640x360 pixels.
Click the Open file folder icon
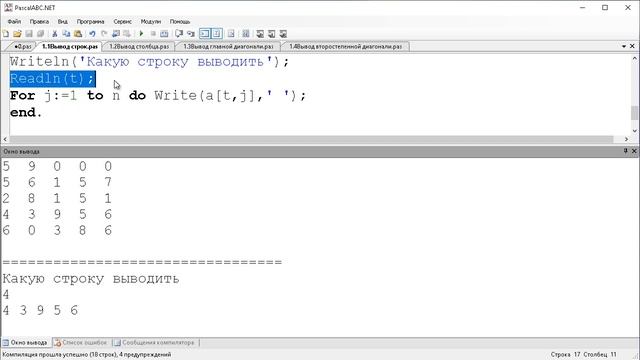pos(17,34)
